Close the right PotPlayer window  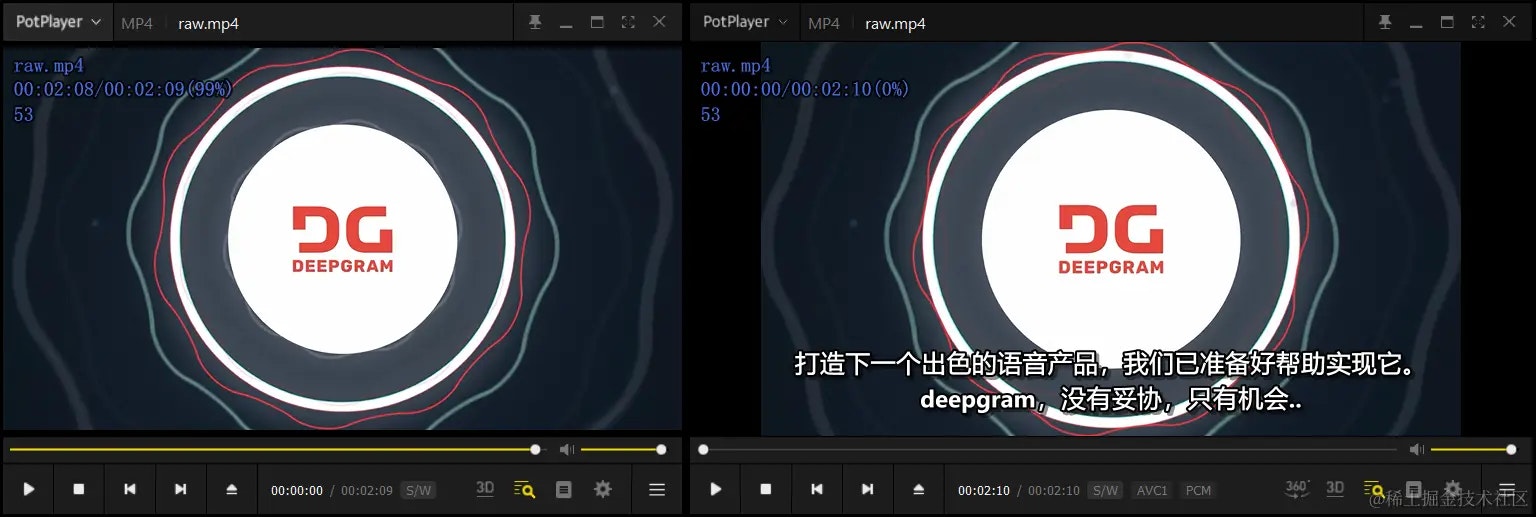[1509, 22]
